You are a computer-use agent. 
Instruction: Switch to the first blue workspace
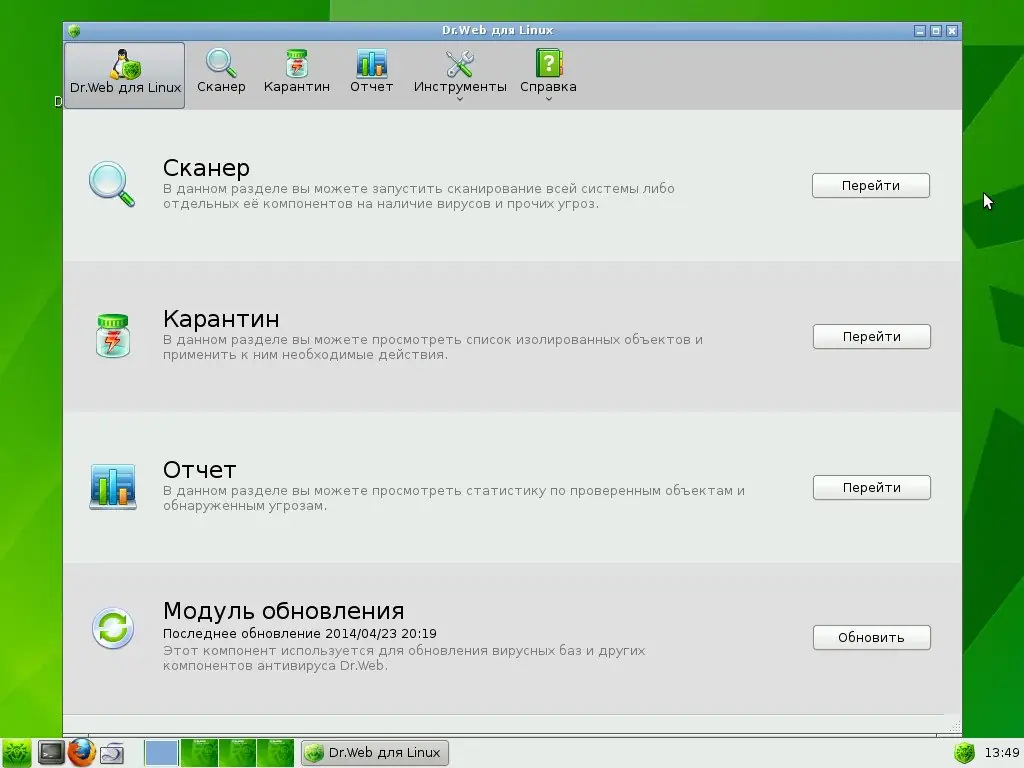coord(161,752)
